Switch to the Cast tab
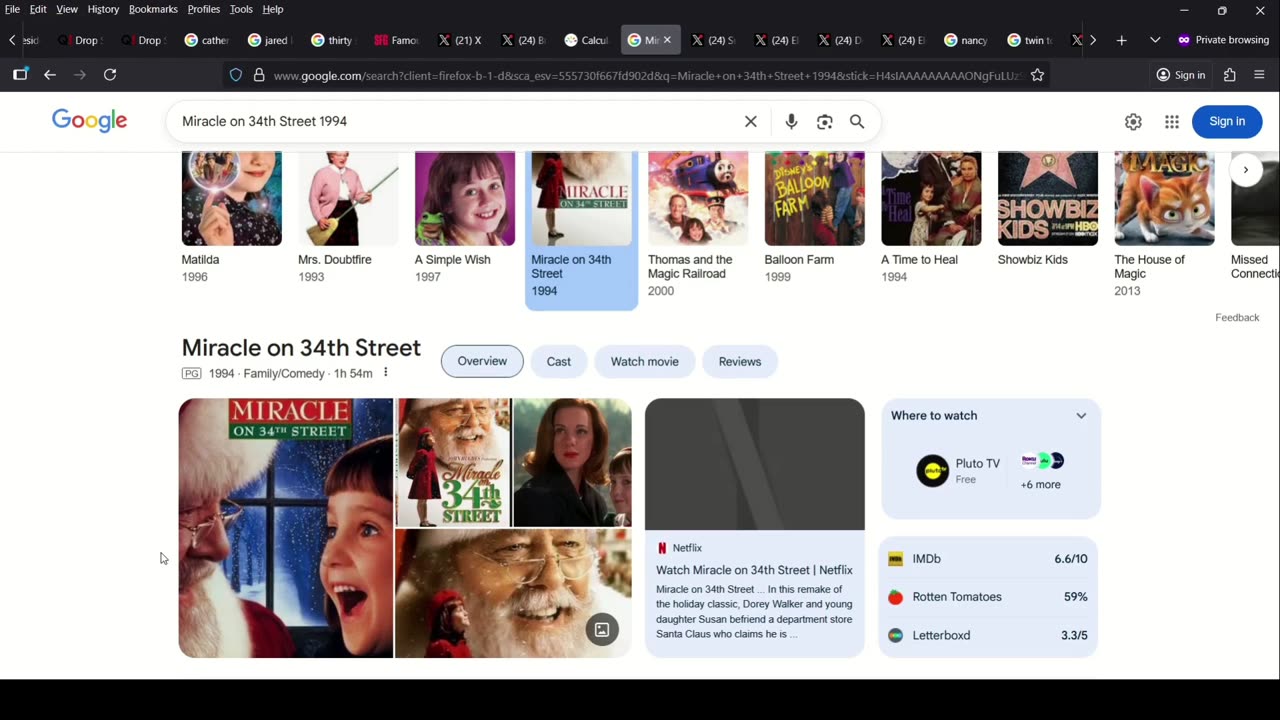The width and height of the screenshot is (1280, 720). 559,361
